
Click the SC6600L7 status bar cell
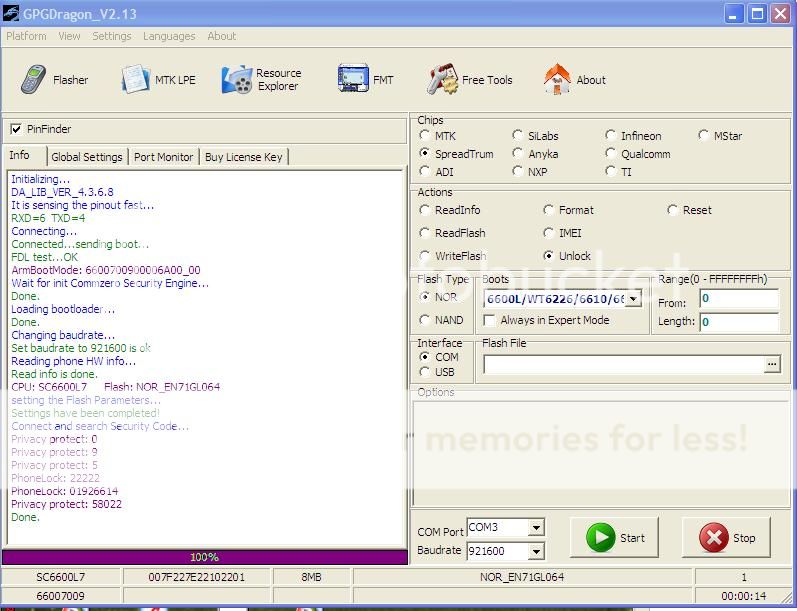pyautogui.click(x=60, y=577)
